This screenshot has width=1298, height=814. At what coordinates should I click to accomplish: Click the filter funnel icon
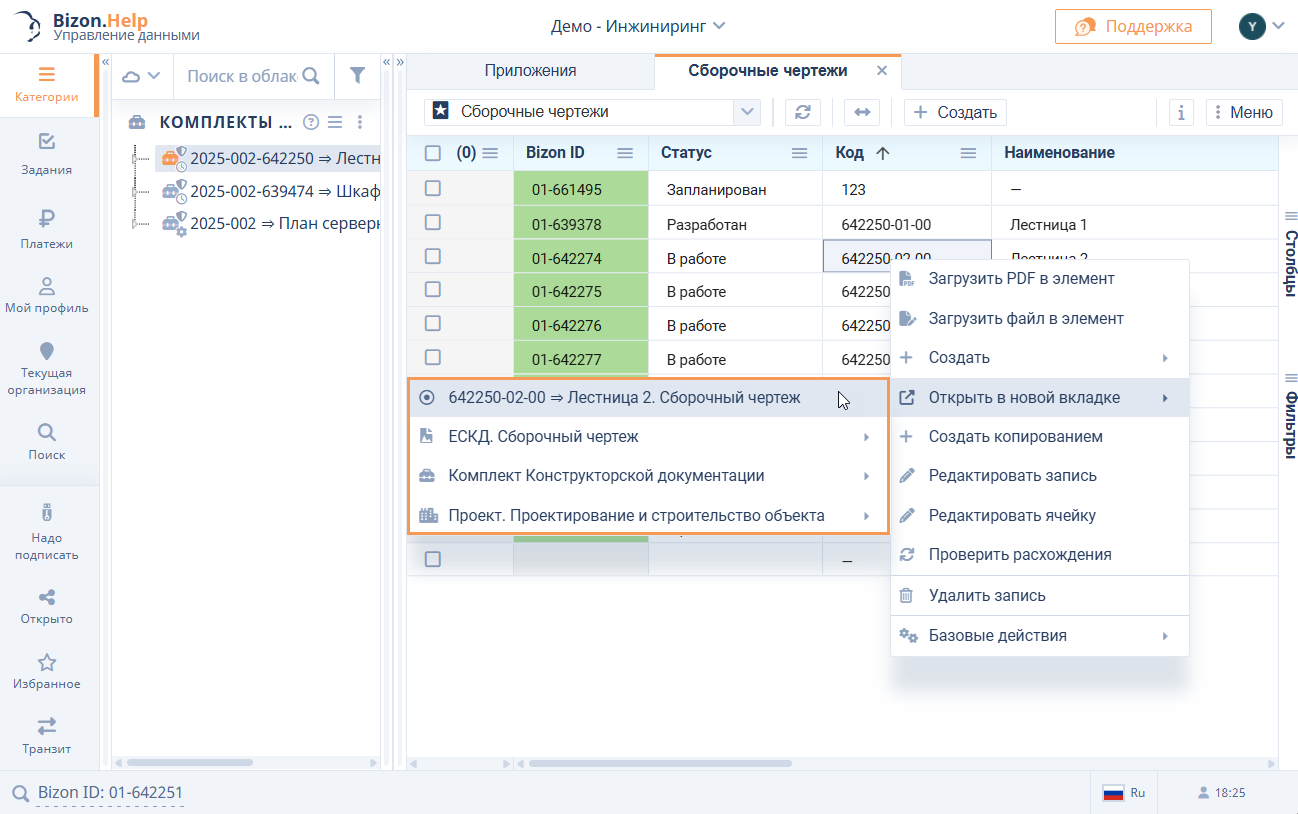[x=357, y=75]
